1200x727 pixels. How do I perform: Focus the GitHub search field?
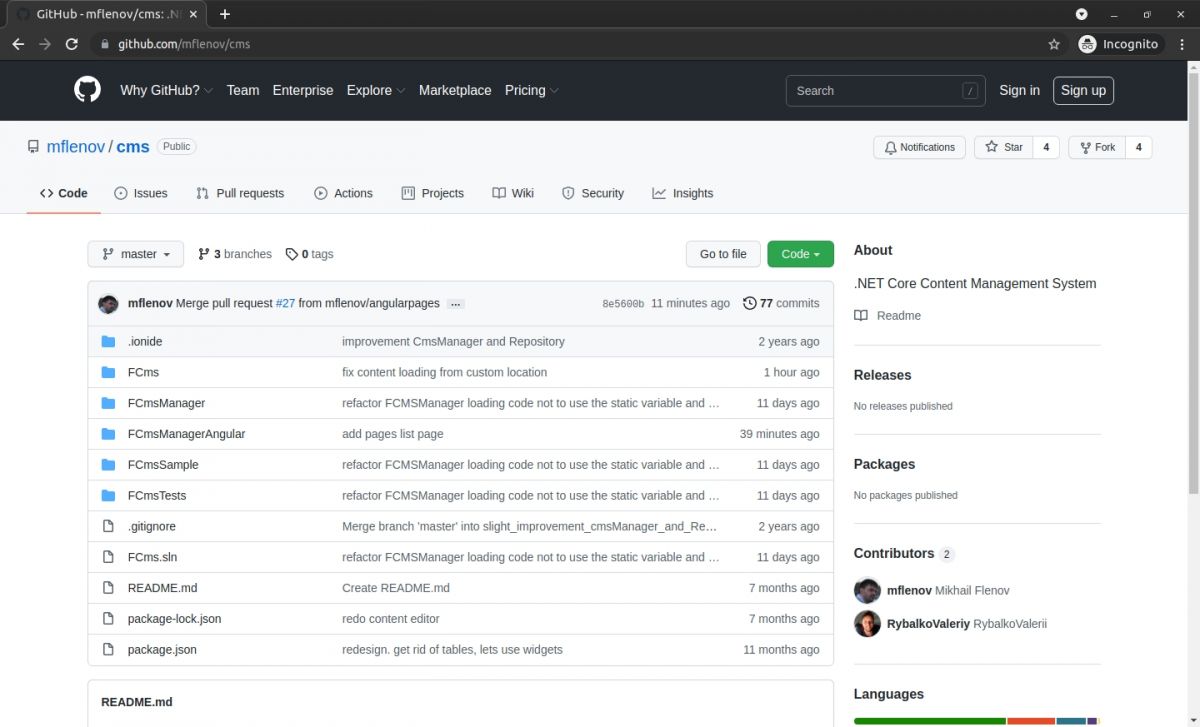click(x=885, y=90)
